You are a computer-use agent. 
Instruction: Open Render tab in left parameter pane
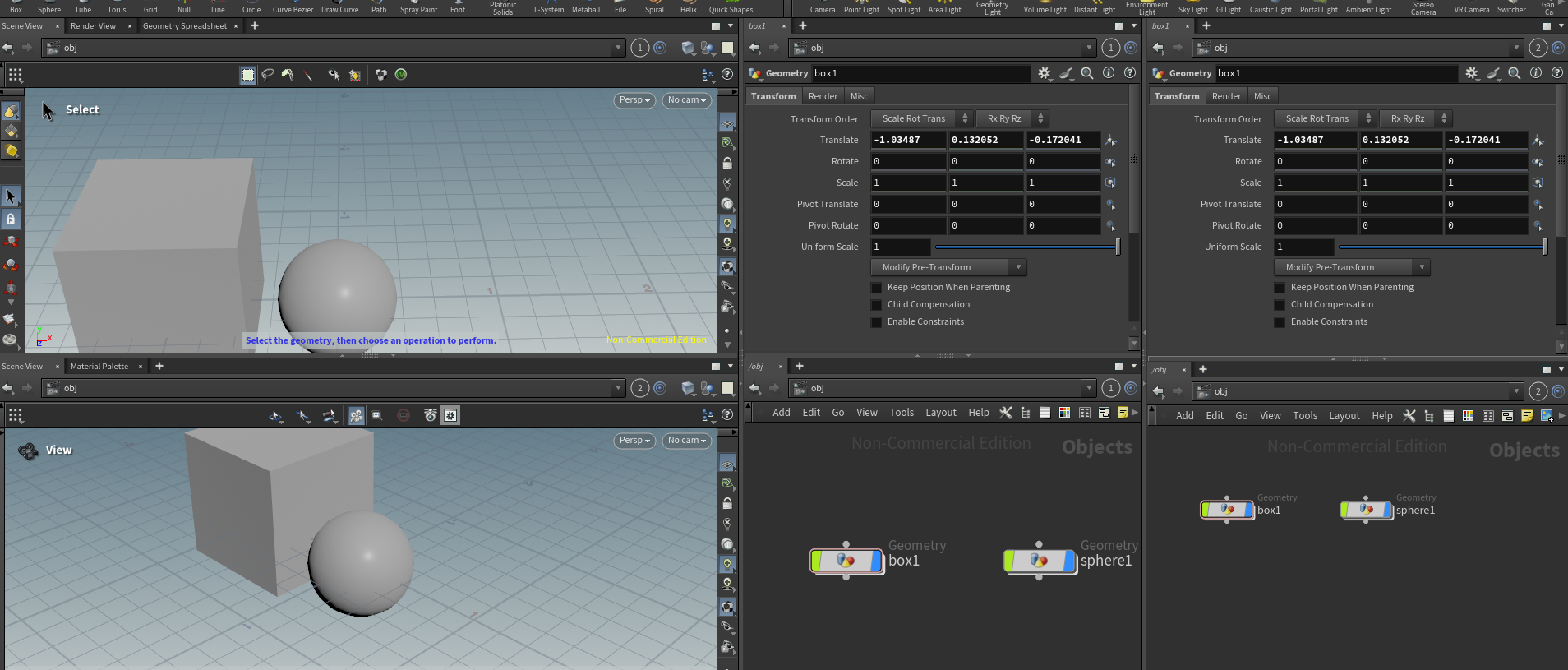[823, 96]
